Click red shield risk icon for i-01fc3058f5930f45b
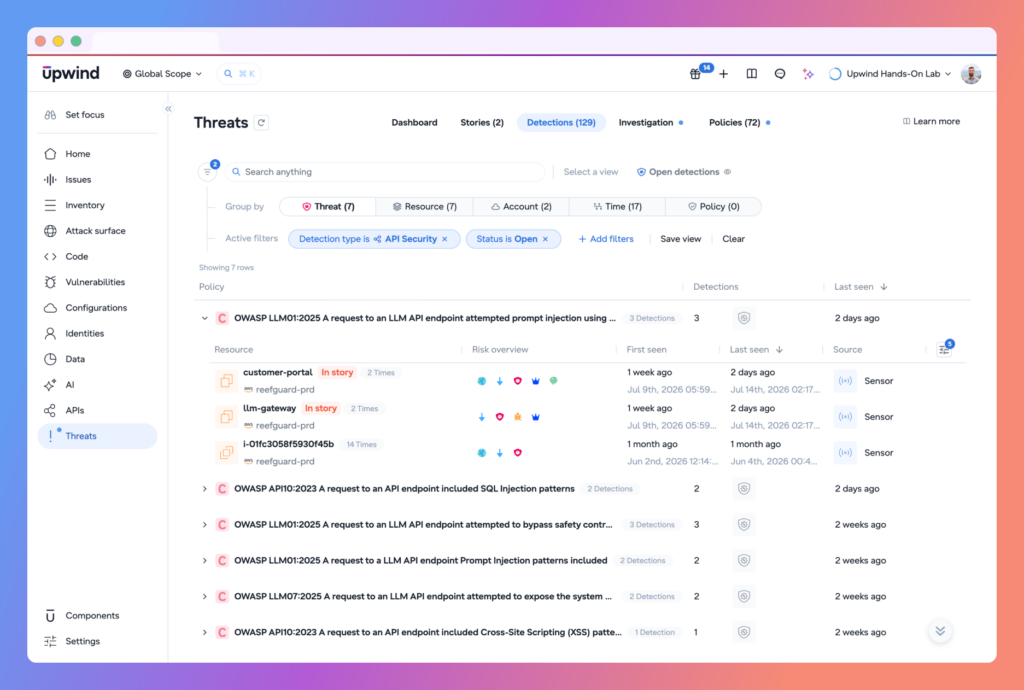1024x690 pixels. tap(517, 452)
